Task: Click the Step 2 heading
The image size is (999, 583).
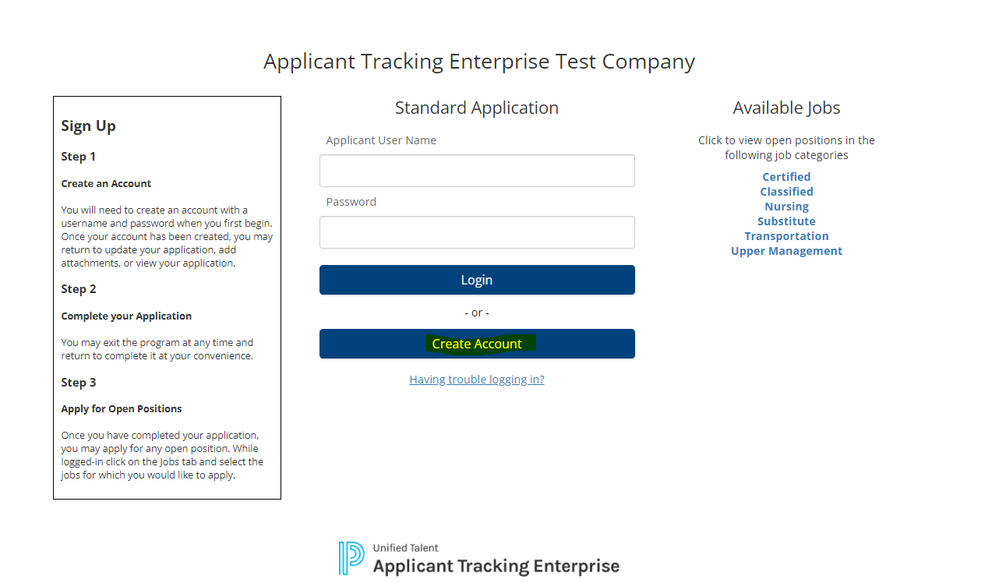Action: pyautogui.click(x=79, y=289)
